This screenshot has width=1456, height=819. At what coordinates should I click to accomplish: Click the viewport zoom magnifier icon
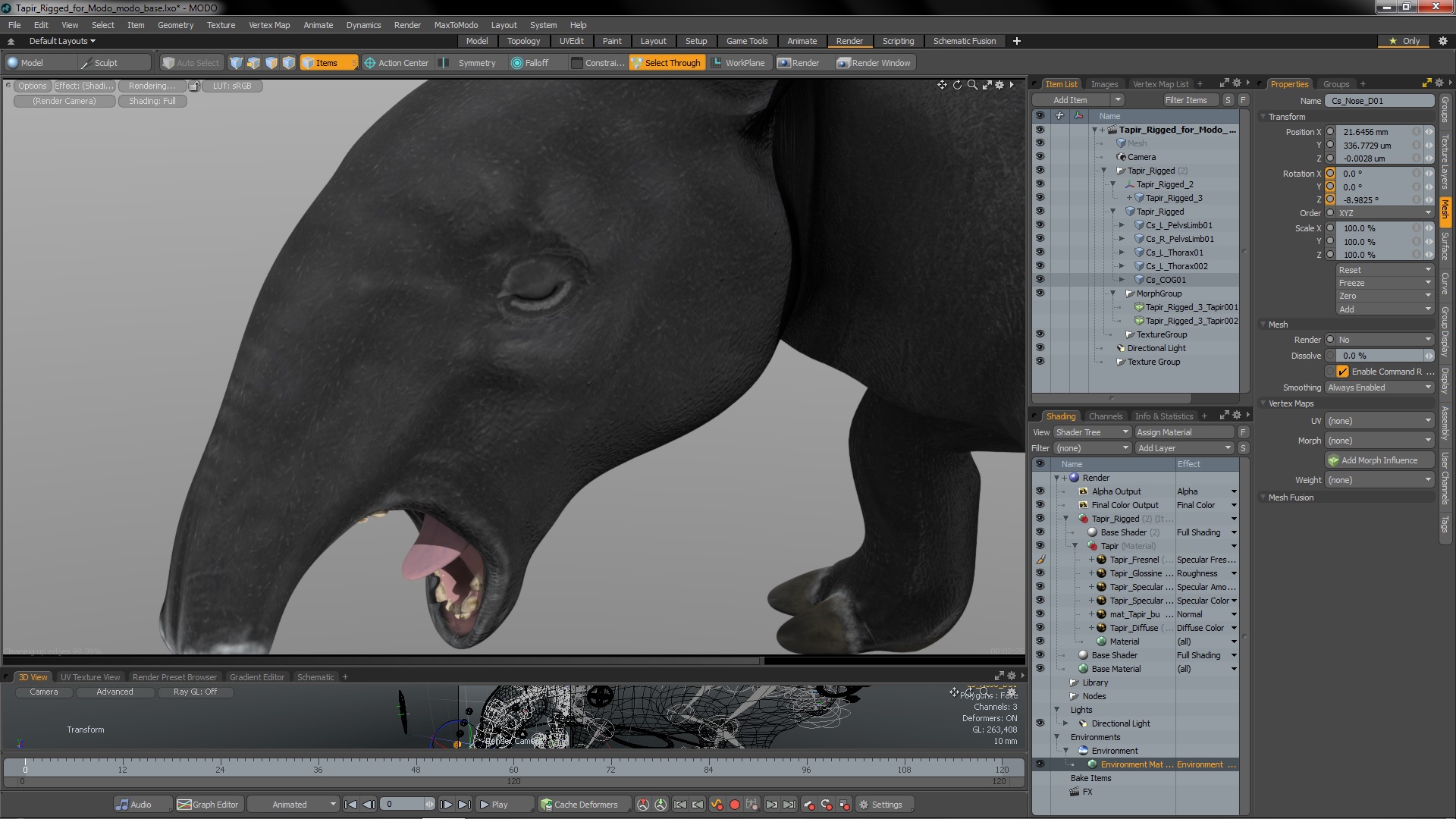tap(972, 85)
